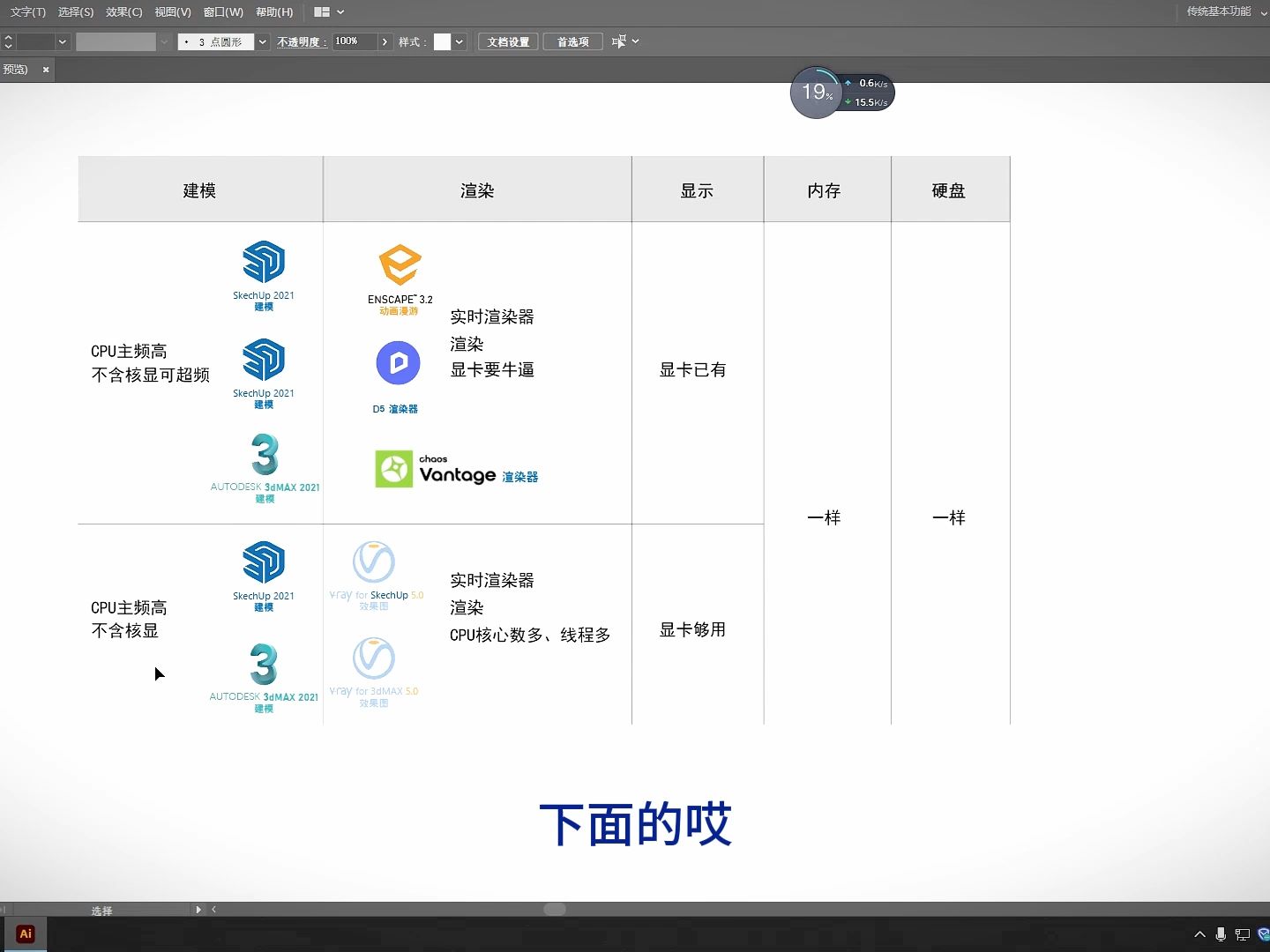Select the 一样 text under 内存
This screenshot has width=1270, height=952.
[x=824, y=517]
